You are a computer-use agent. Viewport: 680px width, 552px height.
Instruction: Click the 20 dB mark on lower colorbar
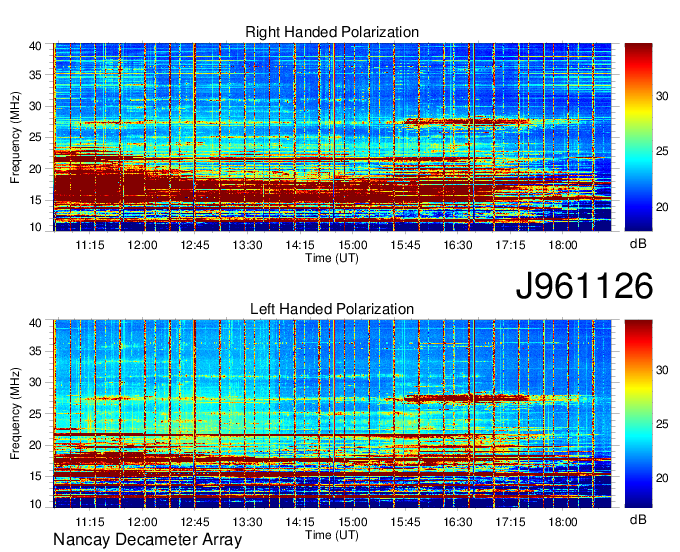(662, 478)
